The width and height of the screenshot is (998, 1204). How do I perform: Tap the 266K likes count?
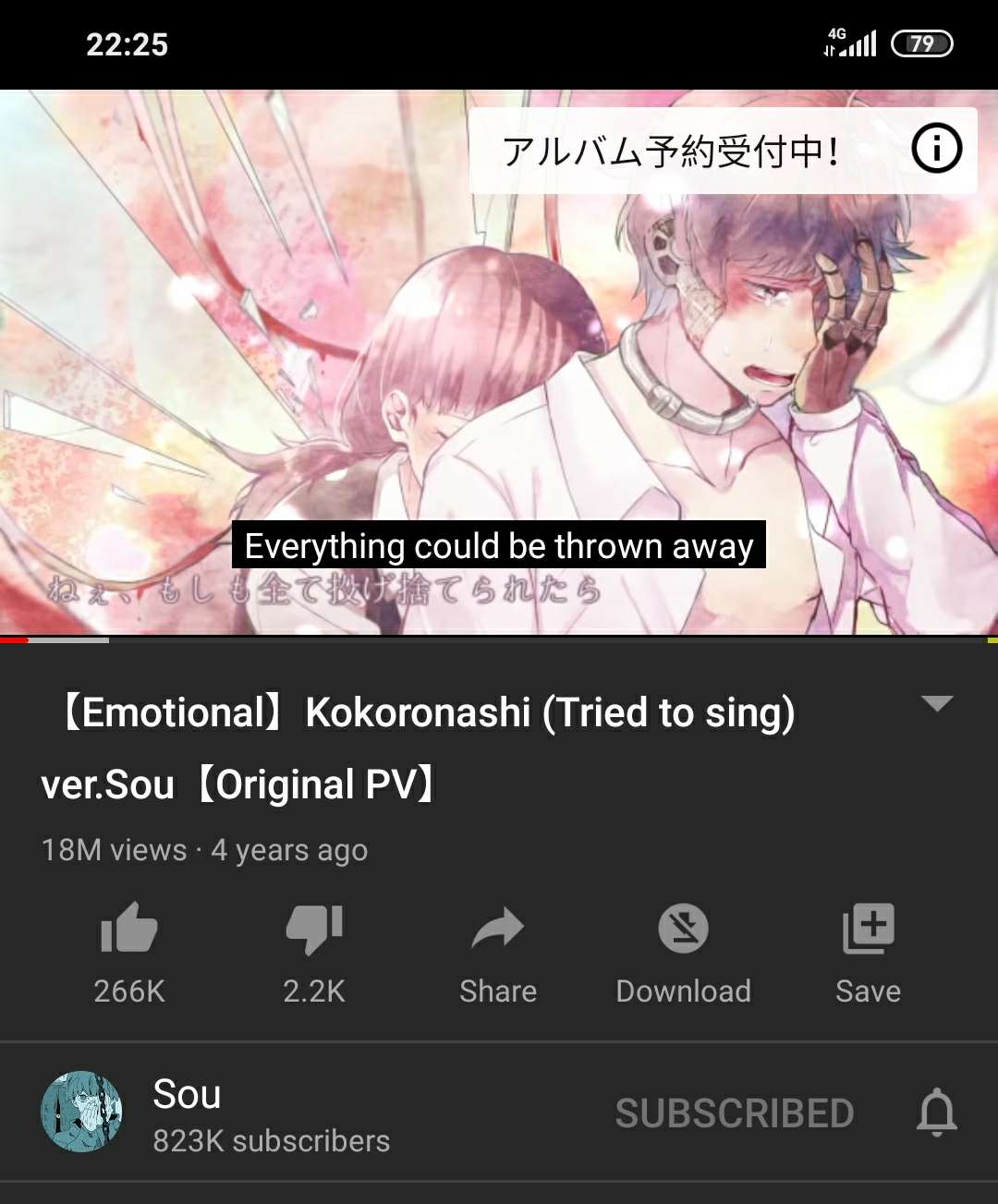[129, 991]
